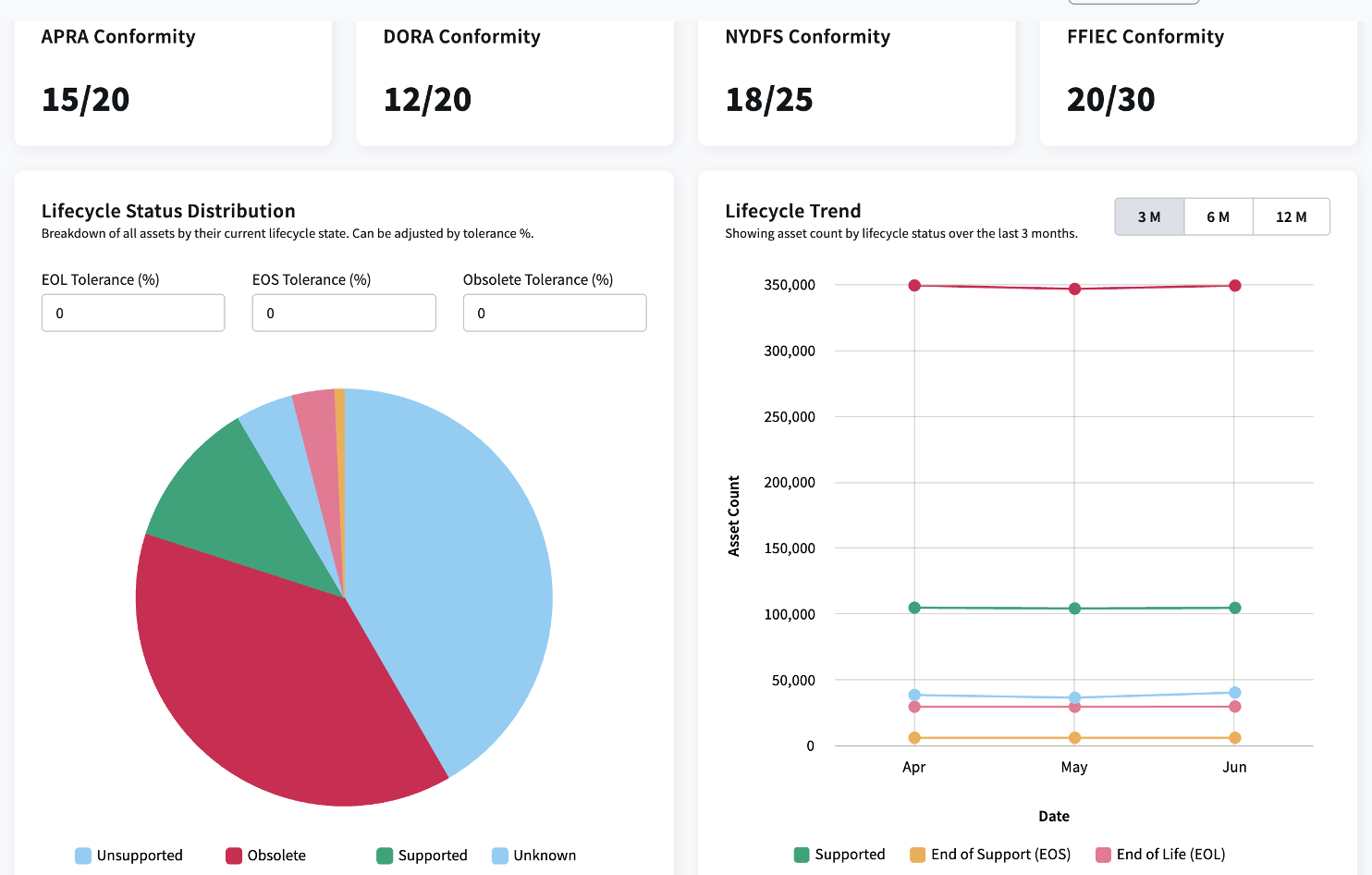This screenshot has width=1372, height=875.
Task: Click the 350,000 y-axis label
Action: click(x=790, y=285)
